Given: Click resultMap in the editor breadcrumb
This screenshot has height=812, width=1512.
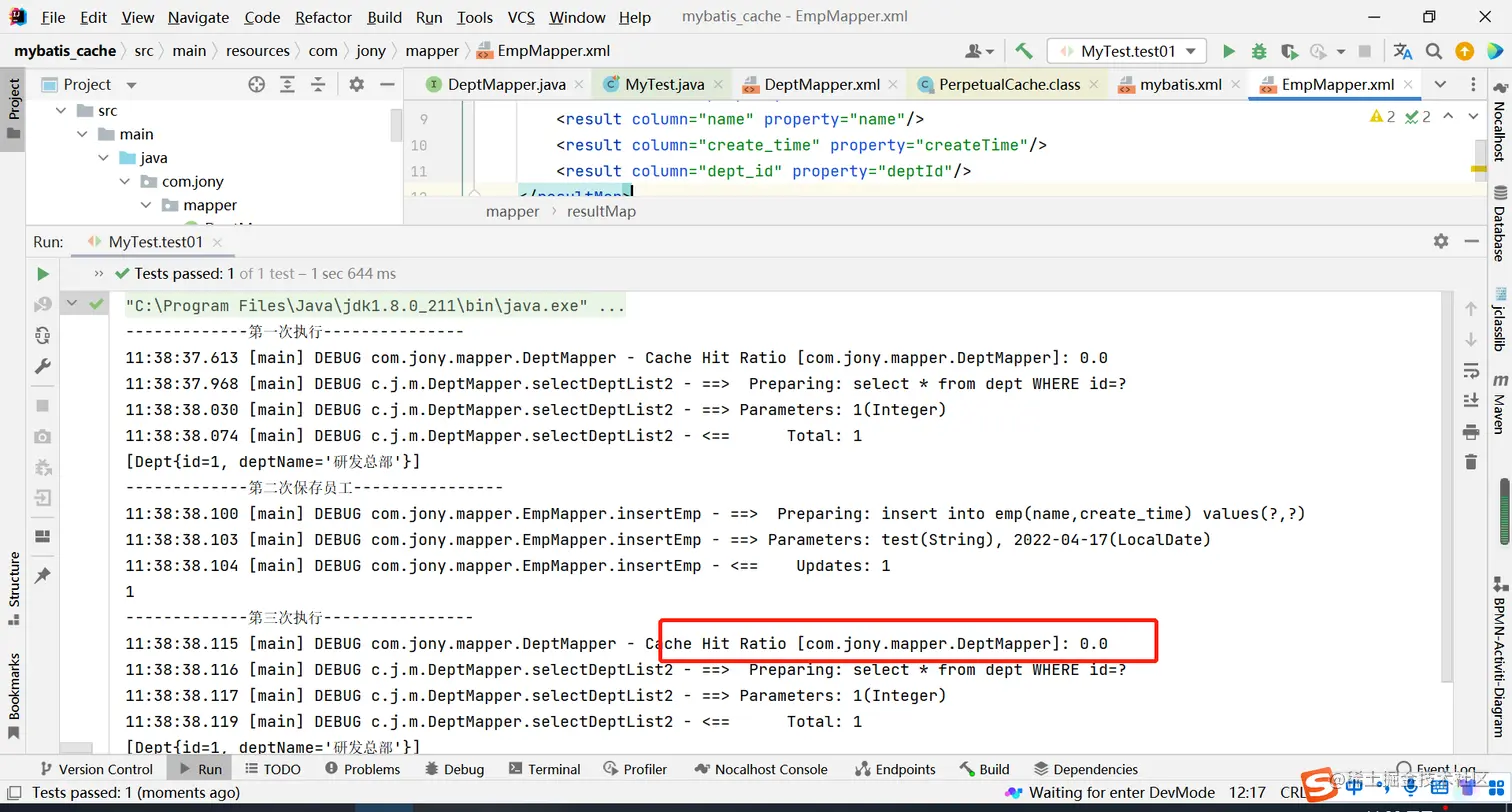Looking at the screenshot, I should 601,212.
